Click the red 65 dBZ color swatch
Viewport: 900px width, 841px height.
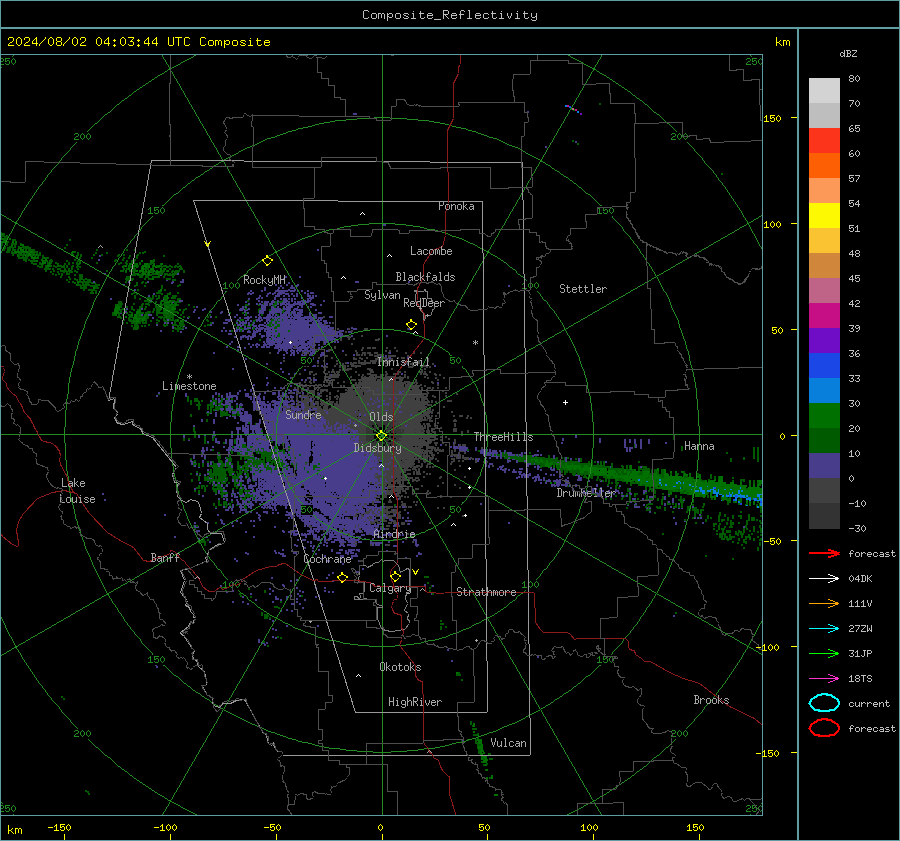[824, 140]
